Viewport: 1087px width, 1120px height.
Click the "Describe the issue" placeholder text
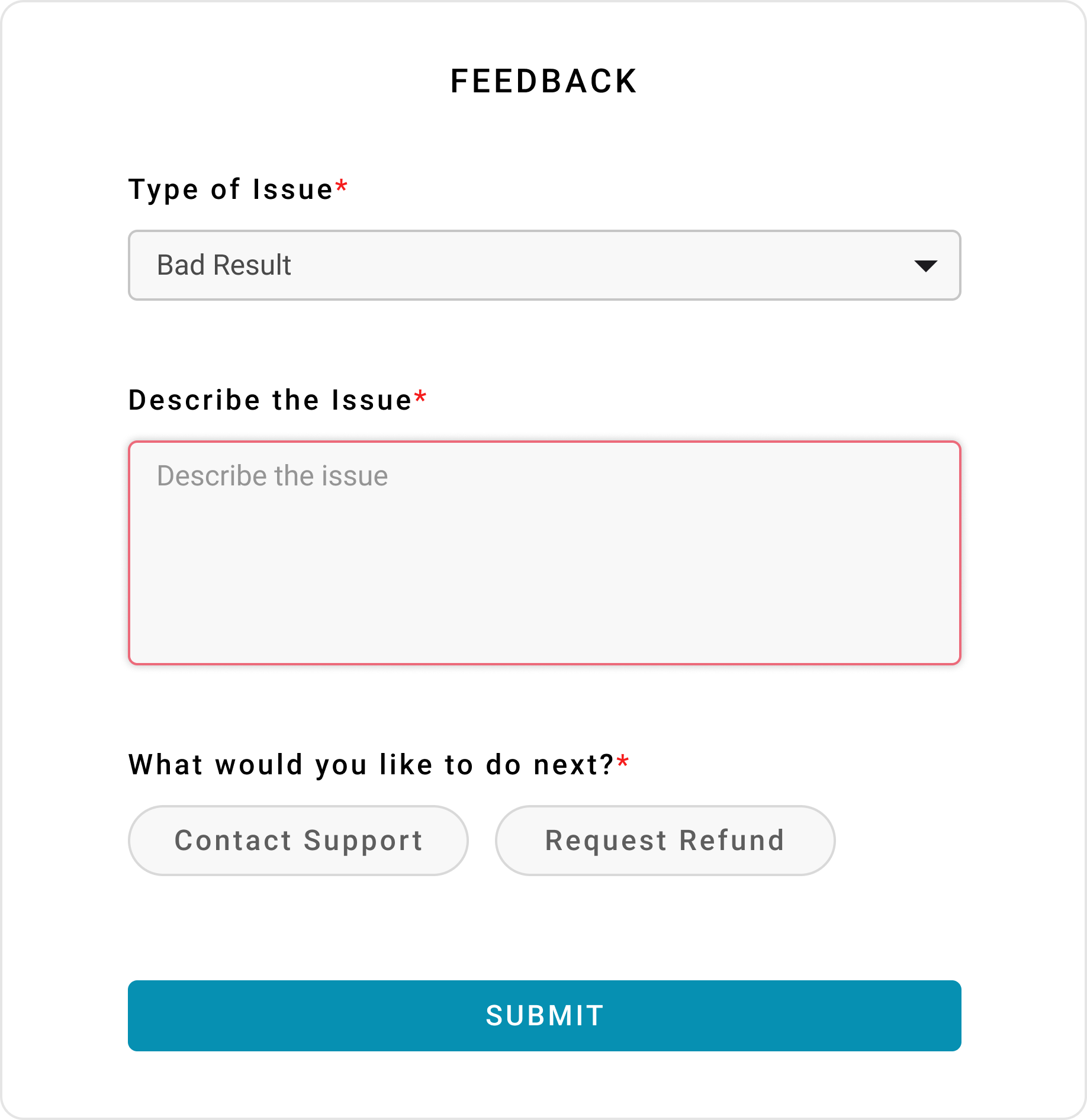pyautogui.click(x=272, y=476)
